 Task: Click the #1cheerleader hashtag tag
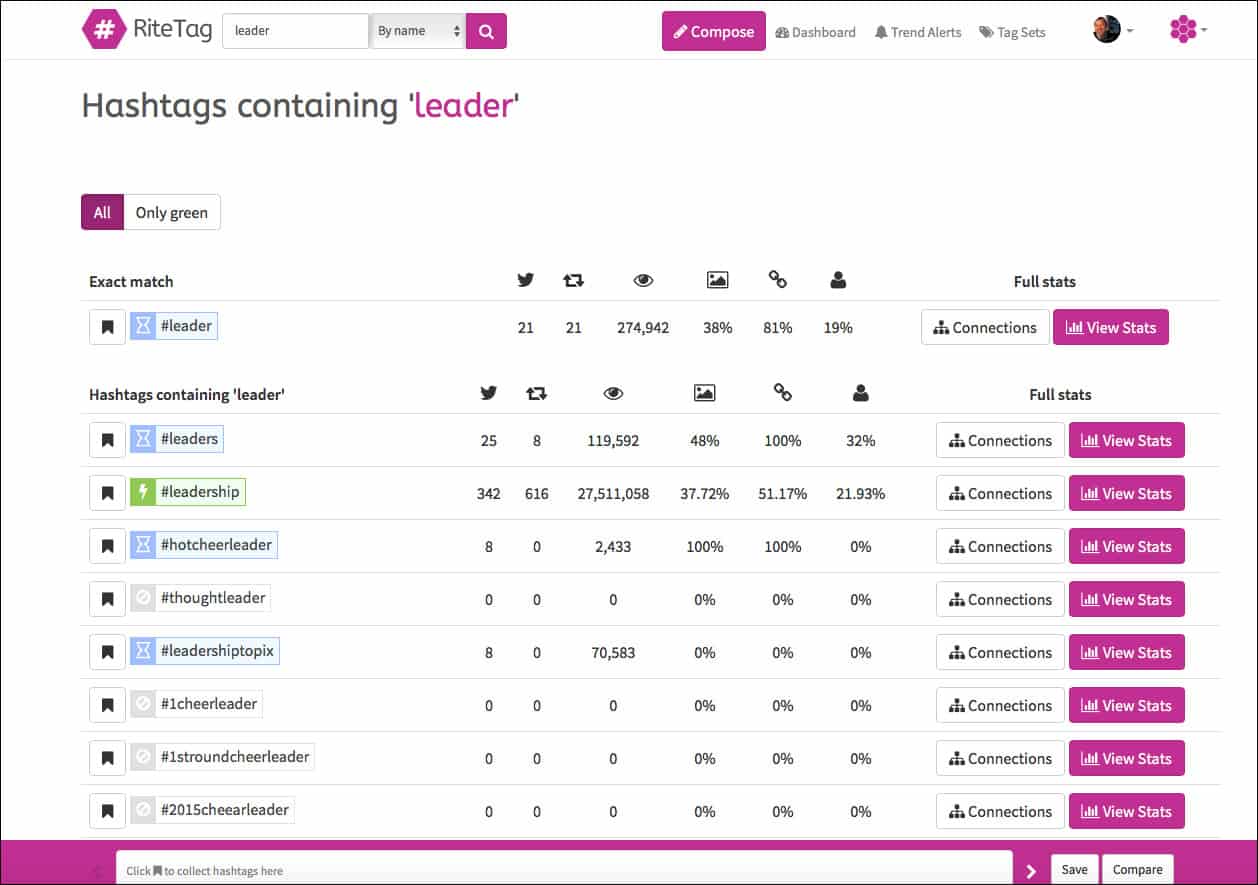point(196,703)
